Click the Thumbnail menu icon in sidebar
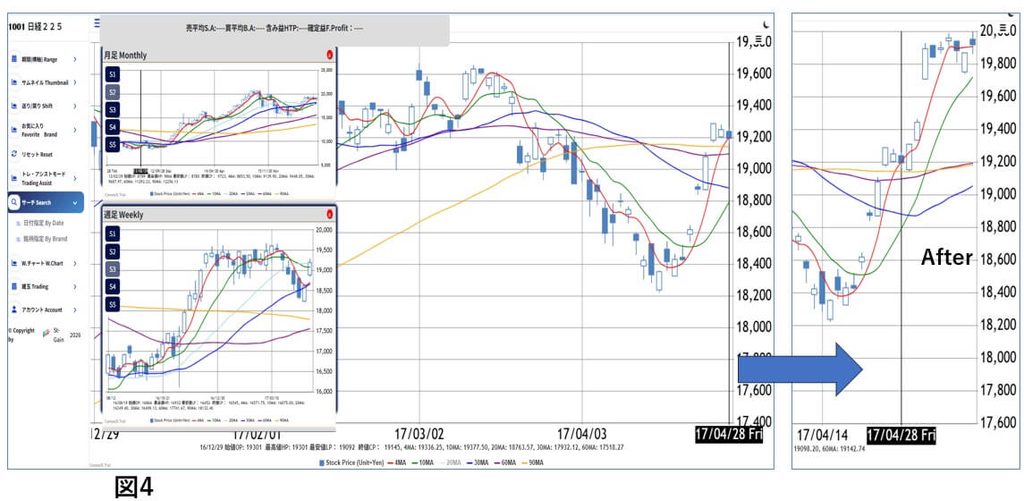This screenshot has height=501, width=1024. pyautogui.click(x=15, y=83)
